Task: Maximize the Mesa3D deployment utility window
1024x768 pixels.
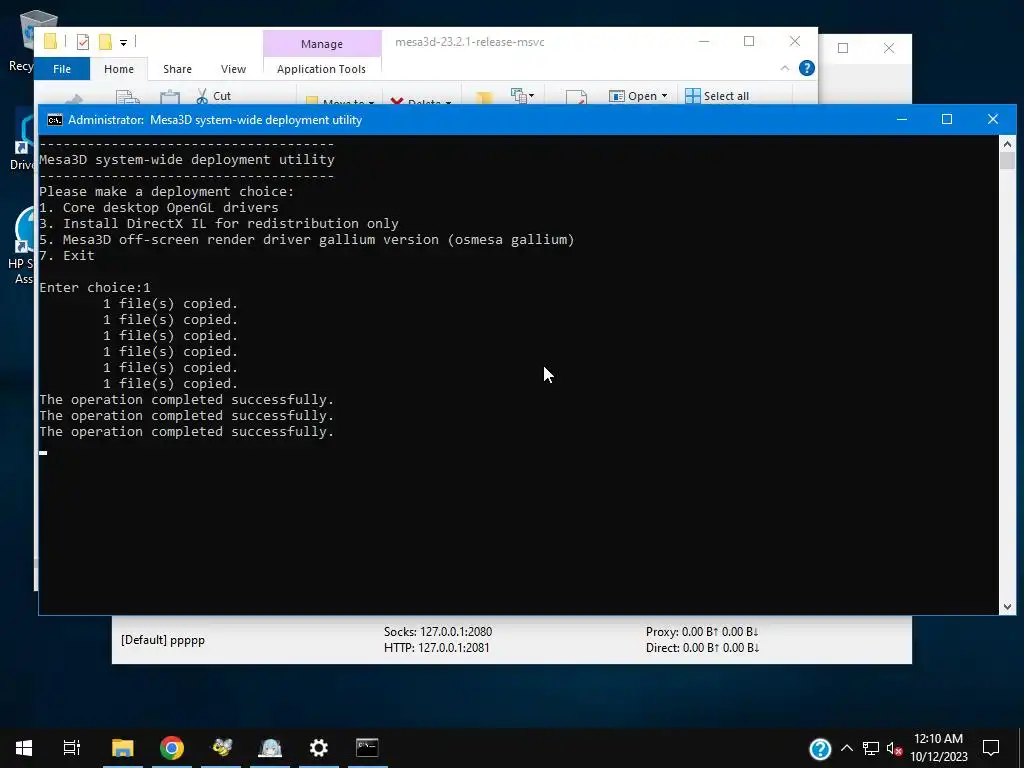Action: pos(947,120)
